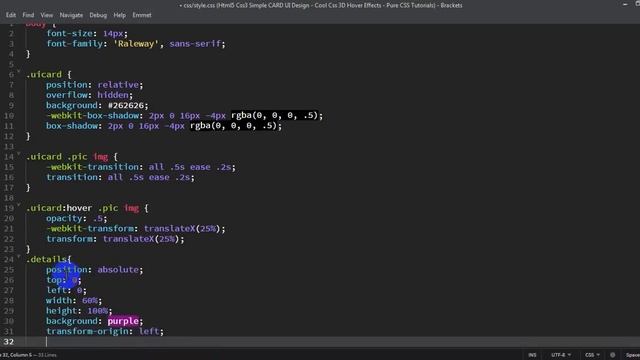Click 'opacity: .5' on line 20
The height and width of the screenshot is (360, 640).
click(75, 218)
